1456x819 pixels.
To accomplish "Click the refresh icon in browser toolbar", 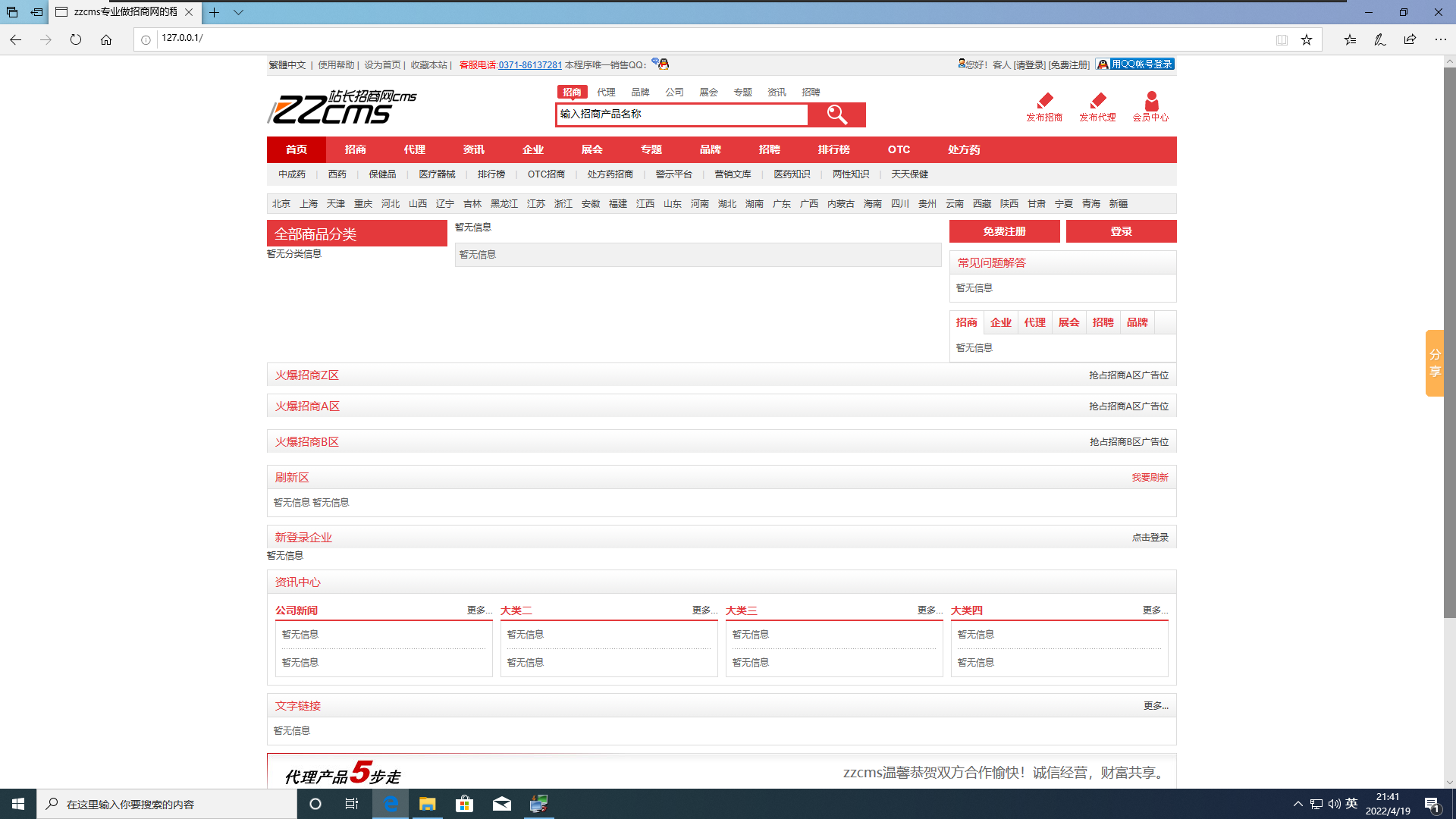I will (76, 39).
